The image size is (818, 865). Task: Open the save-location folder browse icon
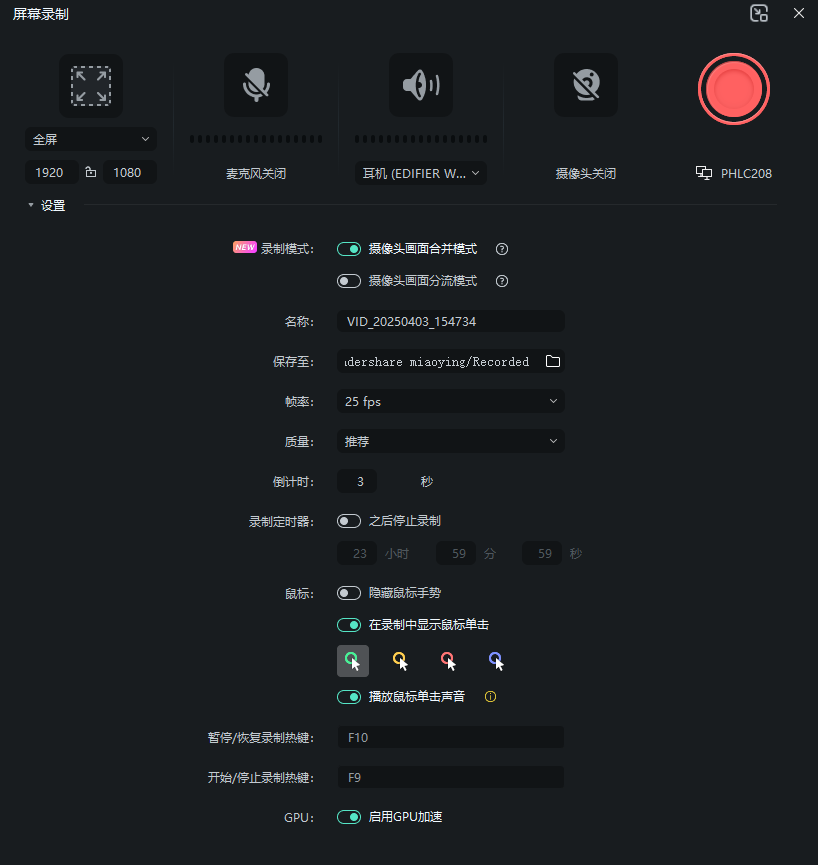tap(553, 361)
